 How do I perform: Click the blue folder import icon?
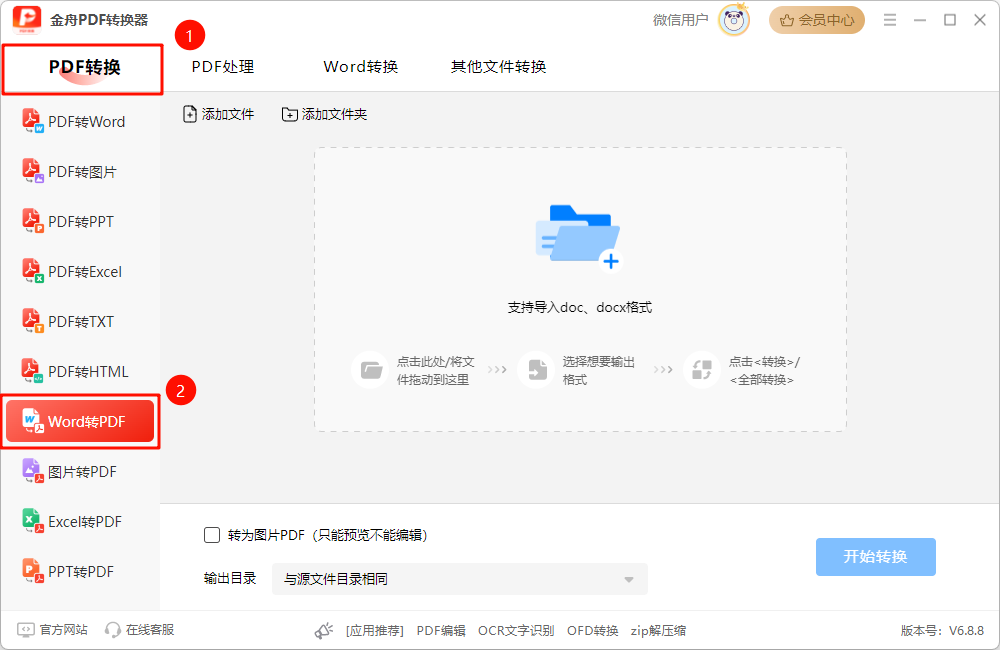578,237
